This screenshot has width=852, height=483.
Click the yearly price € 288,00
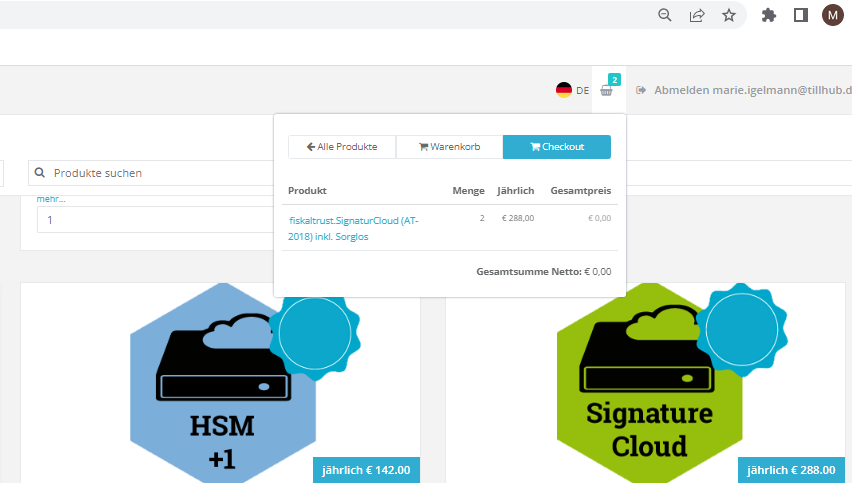click(518, 218)
